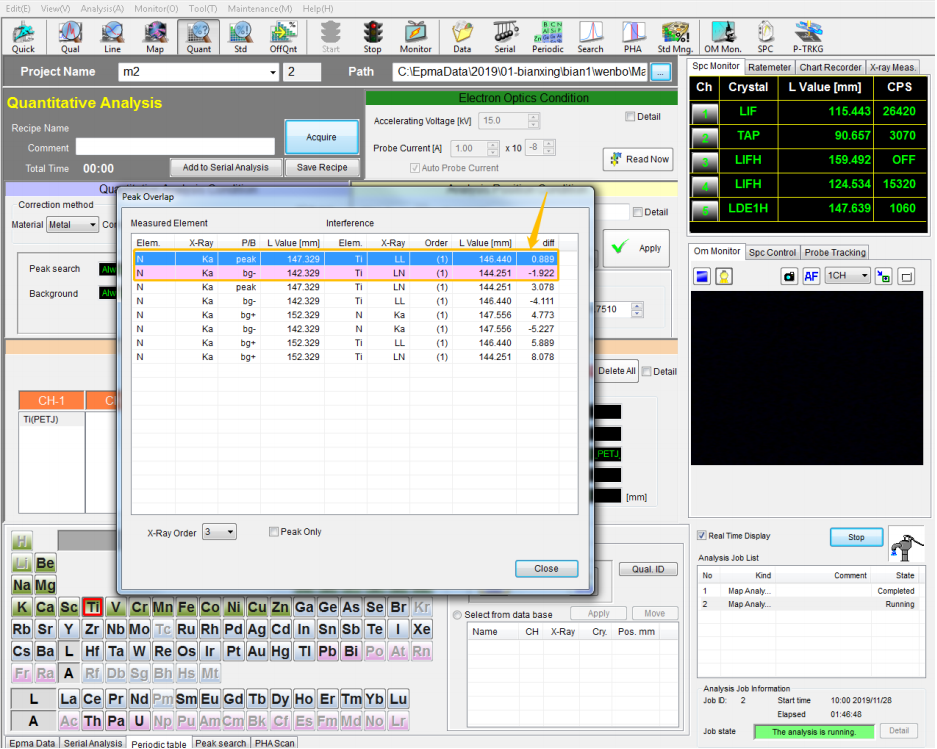Viewport: 937px width, 749px height.
Task: Check Detail in Electron Optics Condition
Action: click(630, 117)
